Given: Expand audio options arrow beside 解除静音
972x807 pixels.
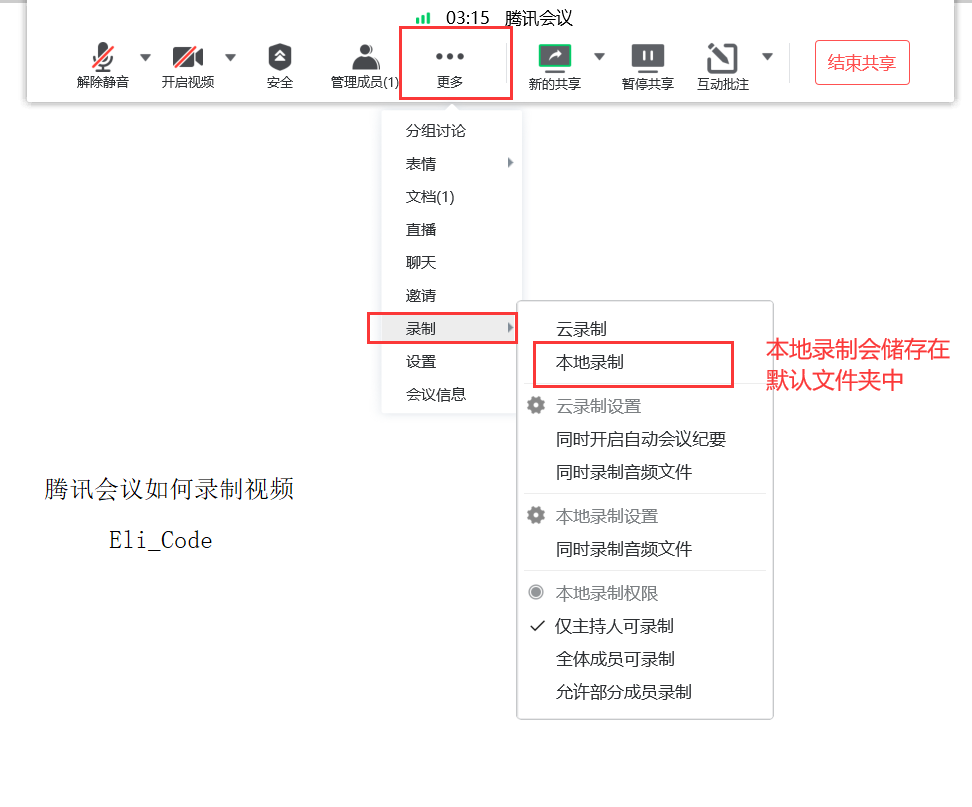Looking at the screenshot, I should pyautogui.click(x=145, y=58).
